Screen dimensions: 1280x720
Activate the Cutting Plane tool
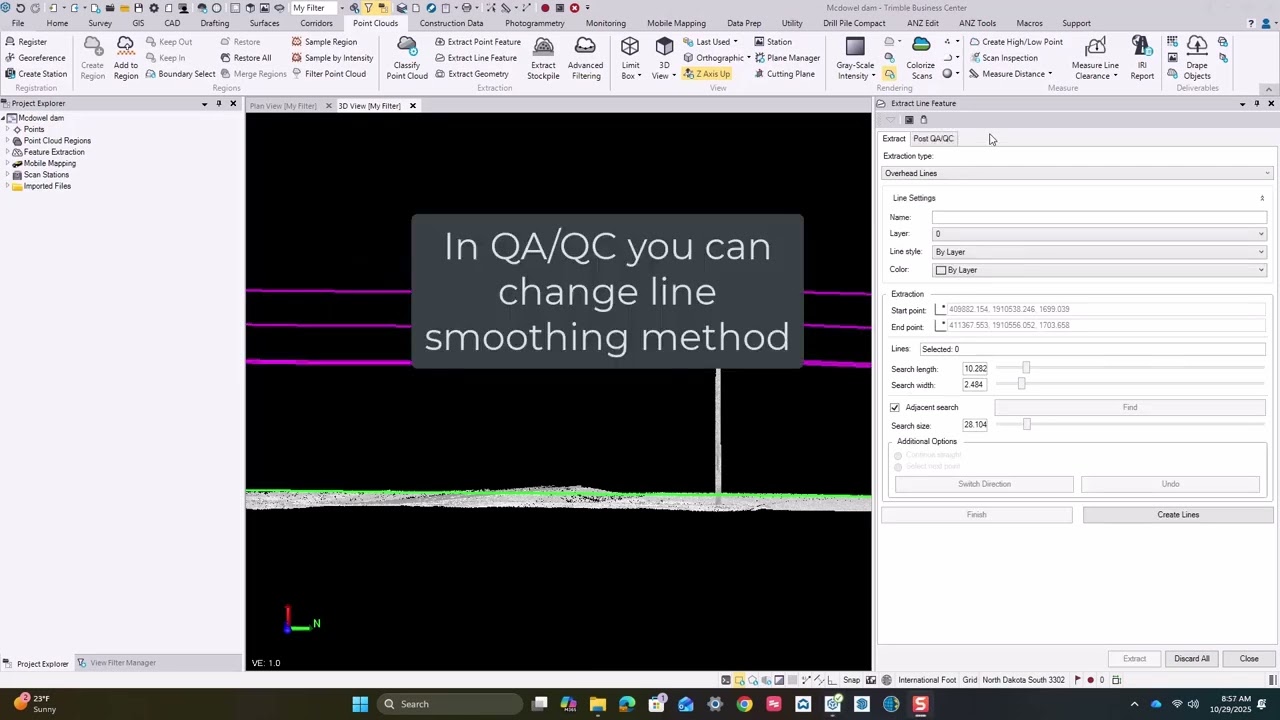pos(784,74)
